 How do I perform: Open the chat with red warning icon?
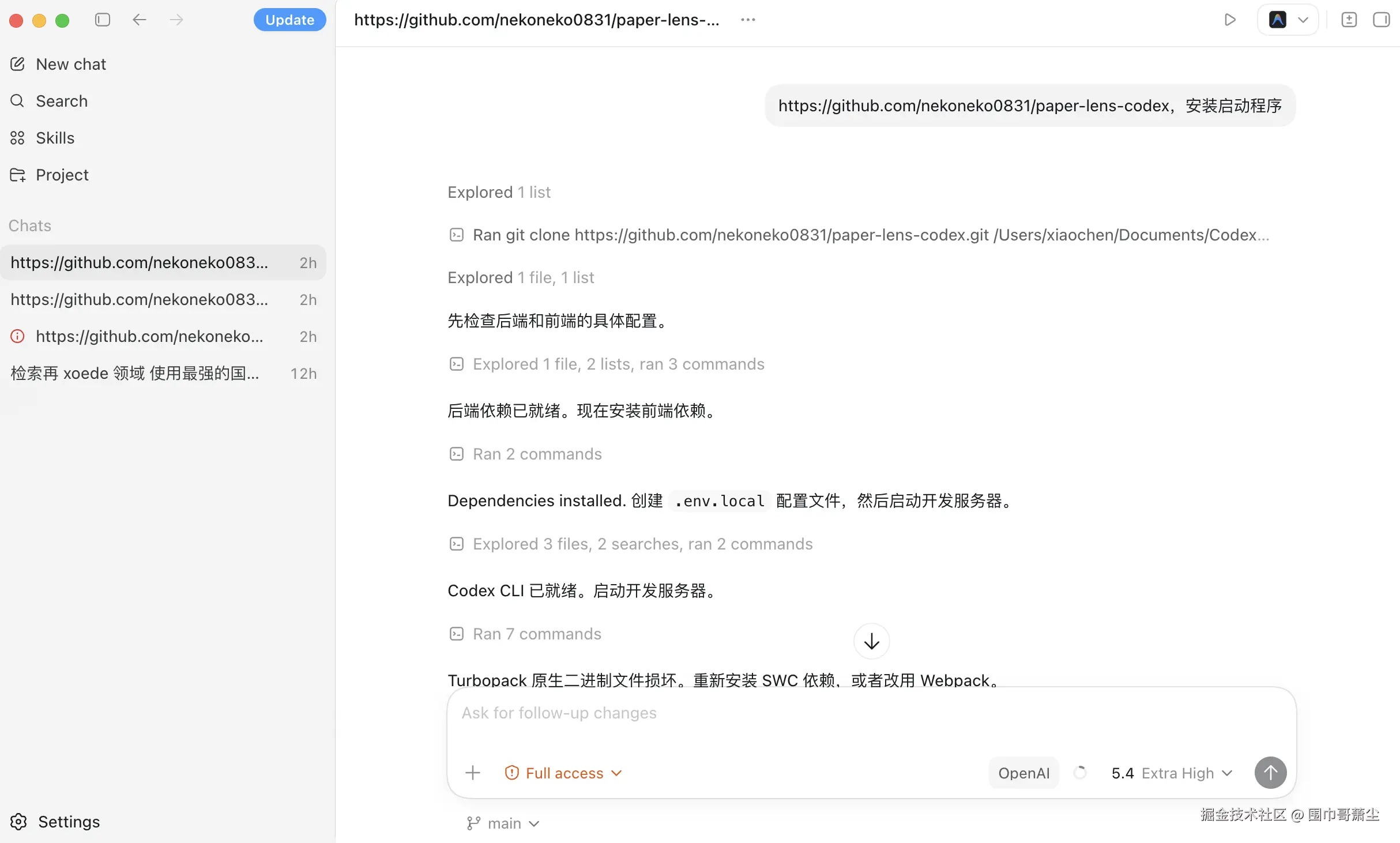coord(163,336)
